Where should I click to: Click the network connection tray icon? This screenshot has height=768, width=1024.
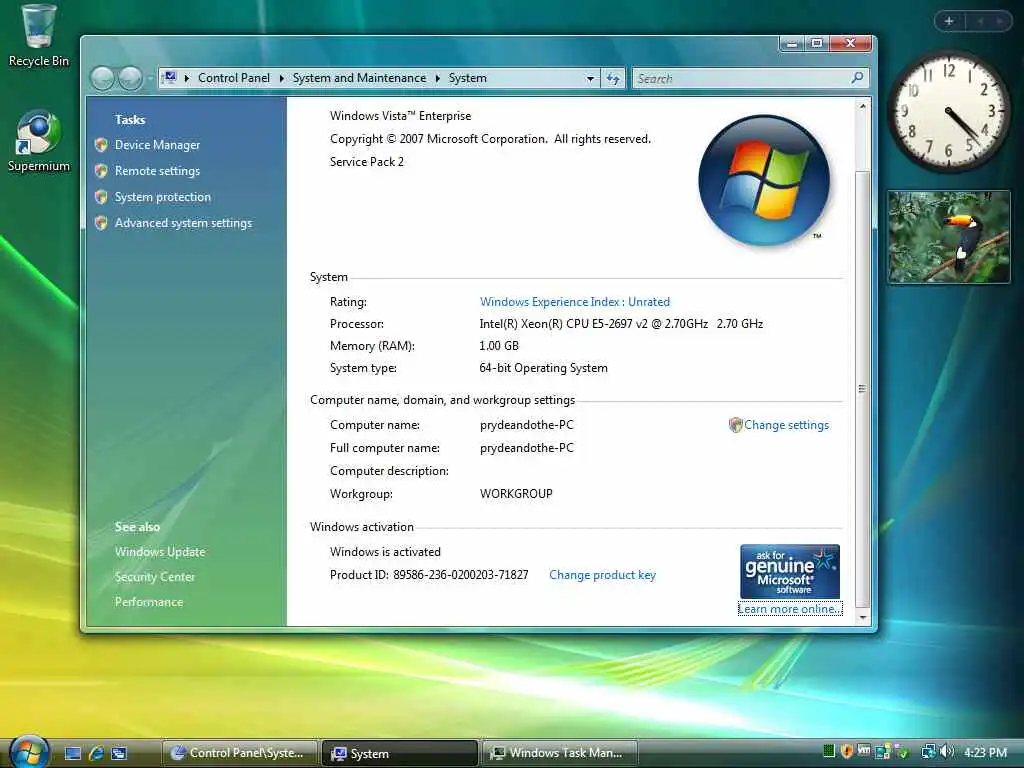[x=927, y=752]
